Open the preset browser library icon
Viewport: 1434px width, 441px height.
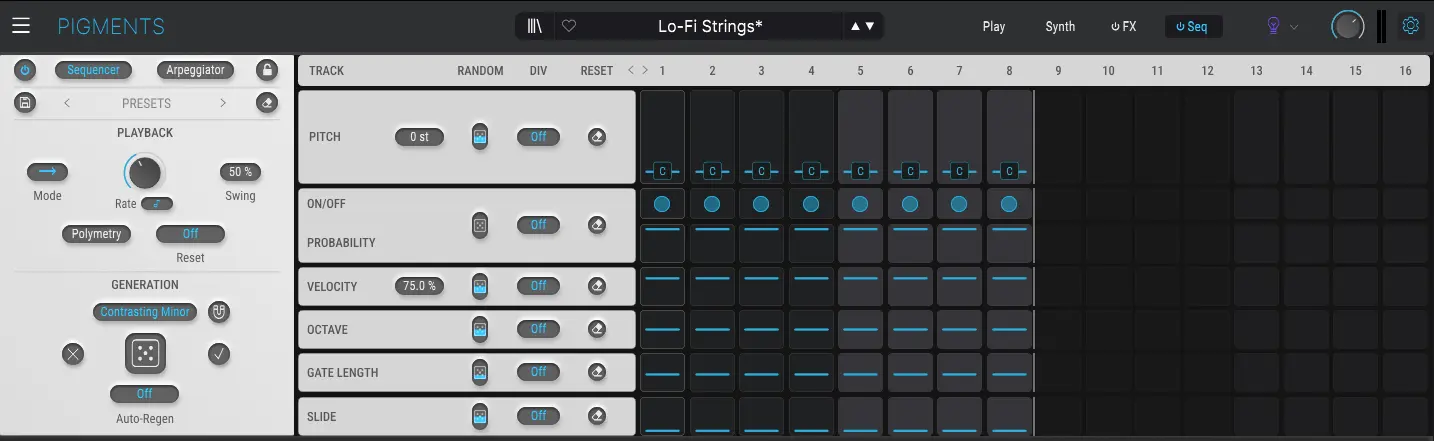(536, 27)
